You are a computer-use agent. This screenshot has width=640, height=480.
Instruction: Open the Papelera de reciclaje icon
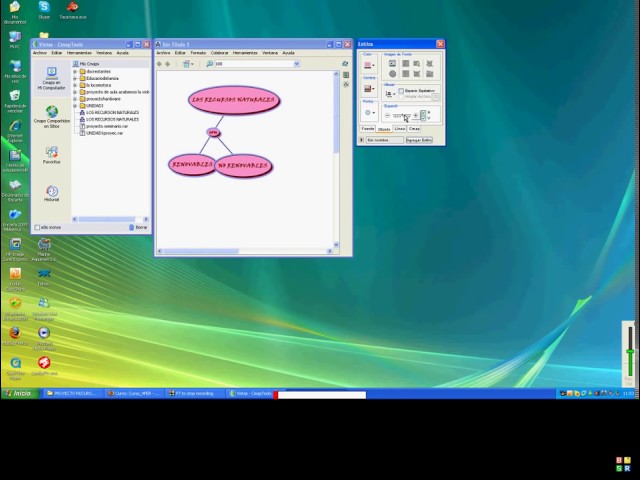point(15,101)
